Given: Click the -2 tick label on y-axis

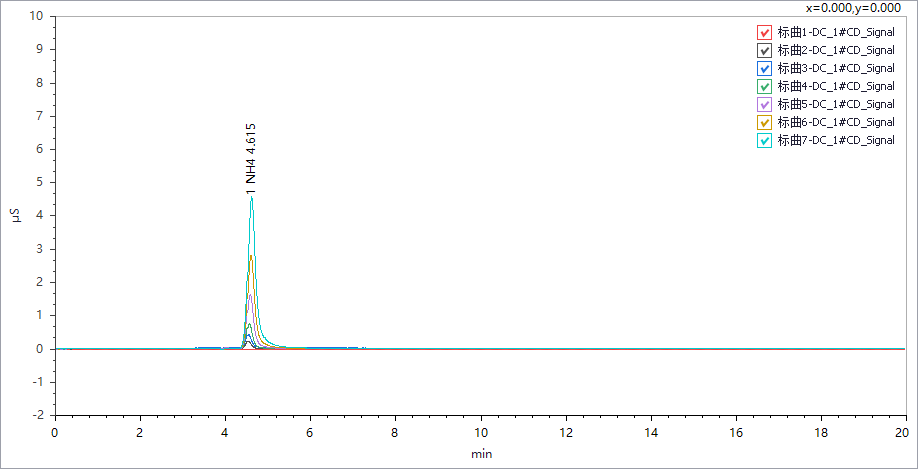Looking at the screenshot, I should (x=38, y=415).
